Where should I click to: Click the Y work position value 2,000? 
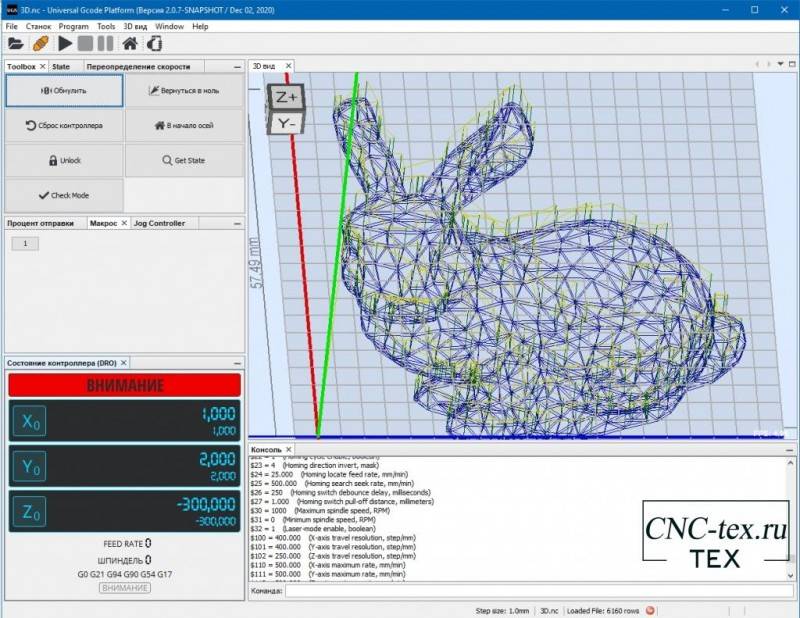coord(217,459)
